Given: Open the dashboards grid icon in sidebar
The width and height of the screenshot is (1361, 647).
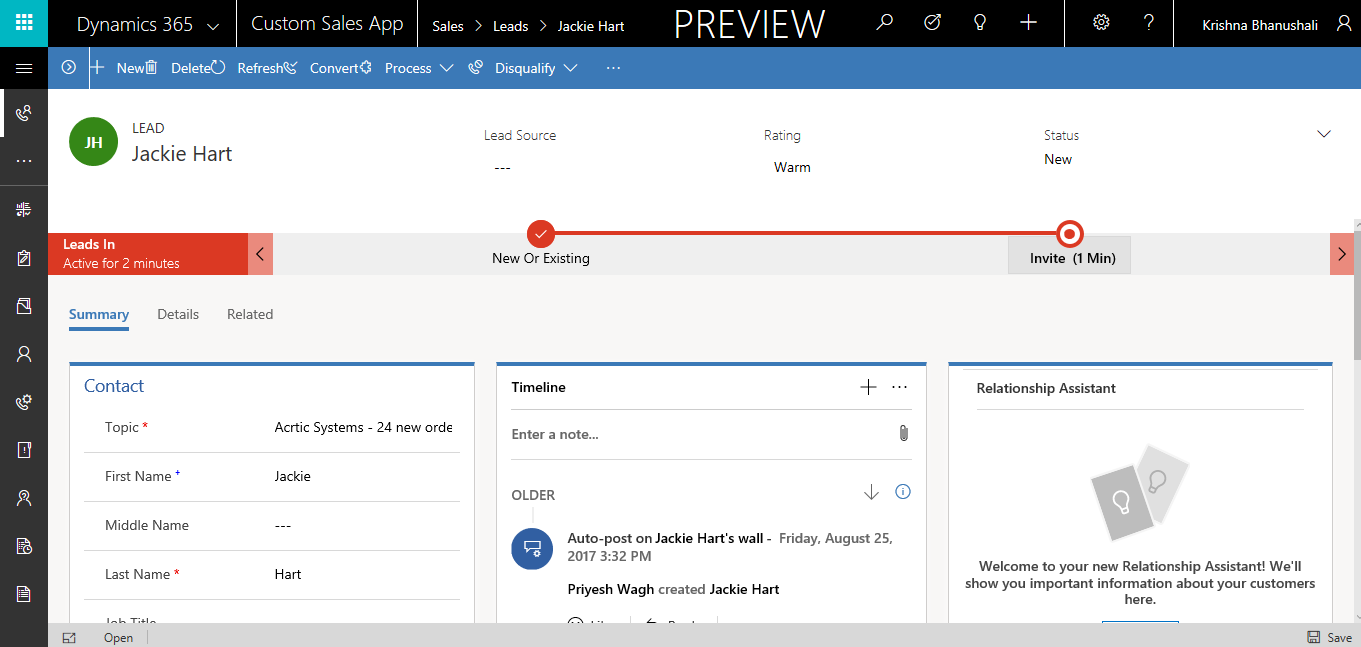Looking at the screenshot, I should coord(24,209).
